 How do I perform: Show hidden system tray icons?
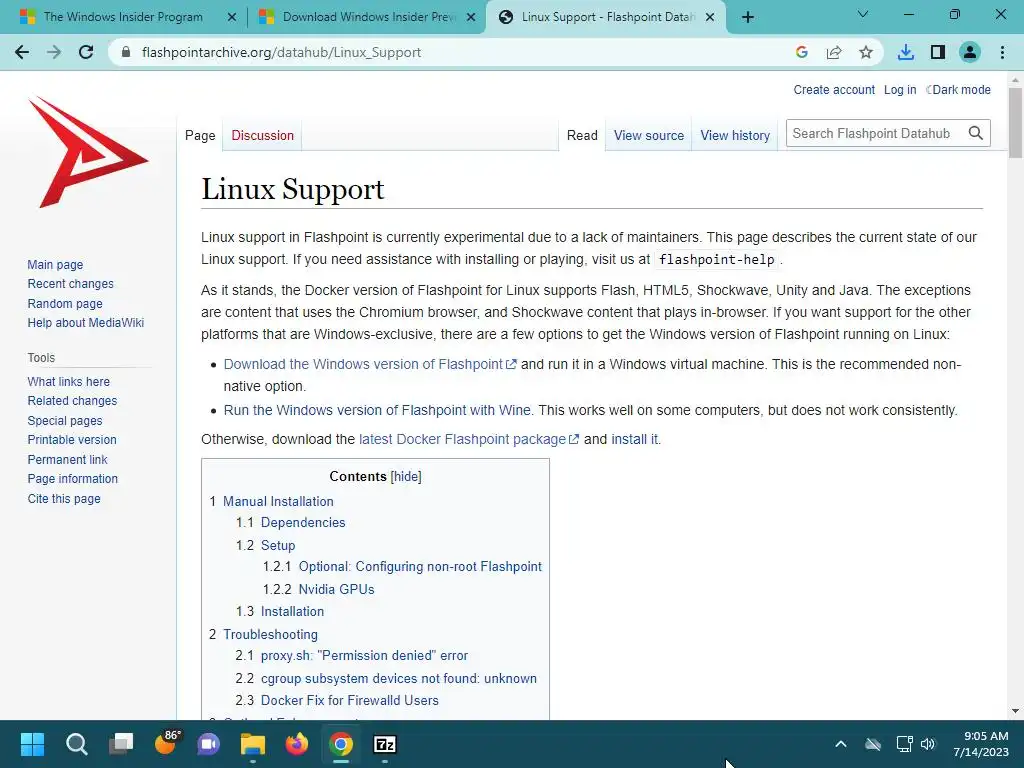click(841, 744)
